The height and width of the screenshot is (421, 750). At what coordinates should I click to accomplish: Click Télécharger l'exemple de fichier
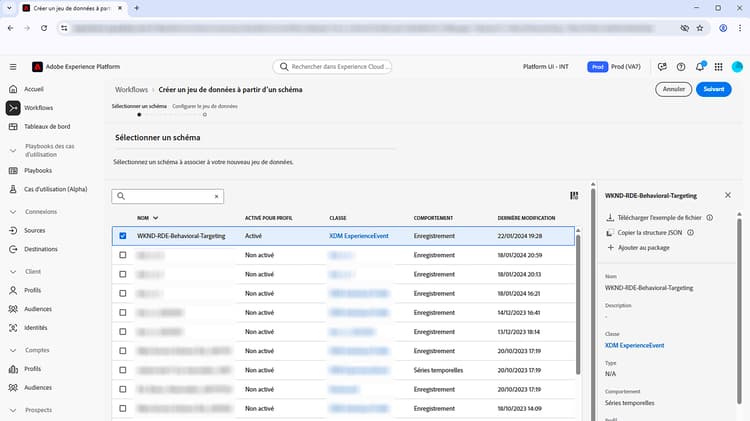coord(659,218)
